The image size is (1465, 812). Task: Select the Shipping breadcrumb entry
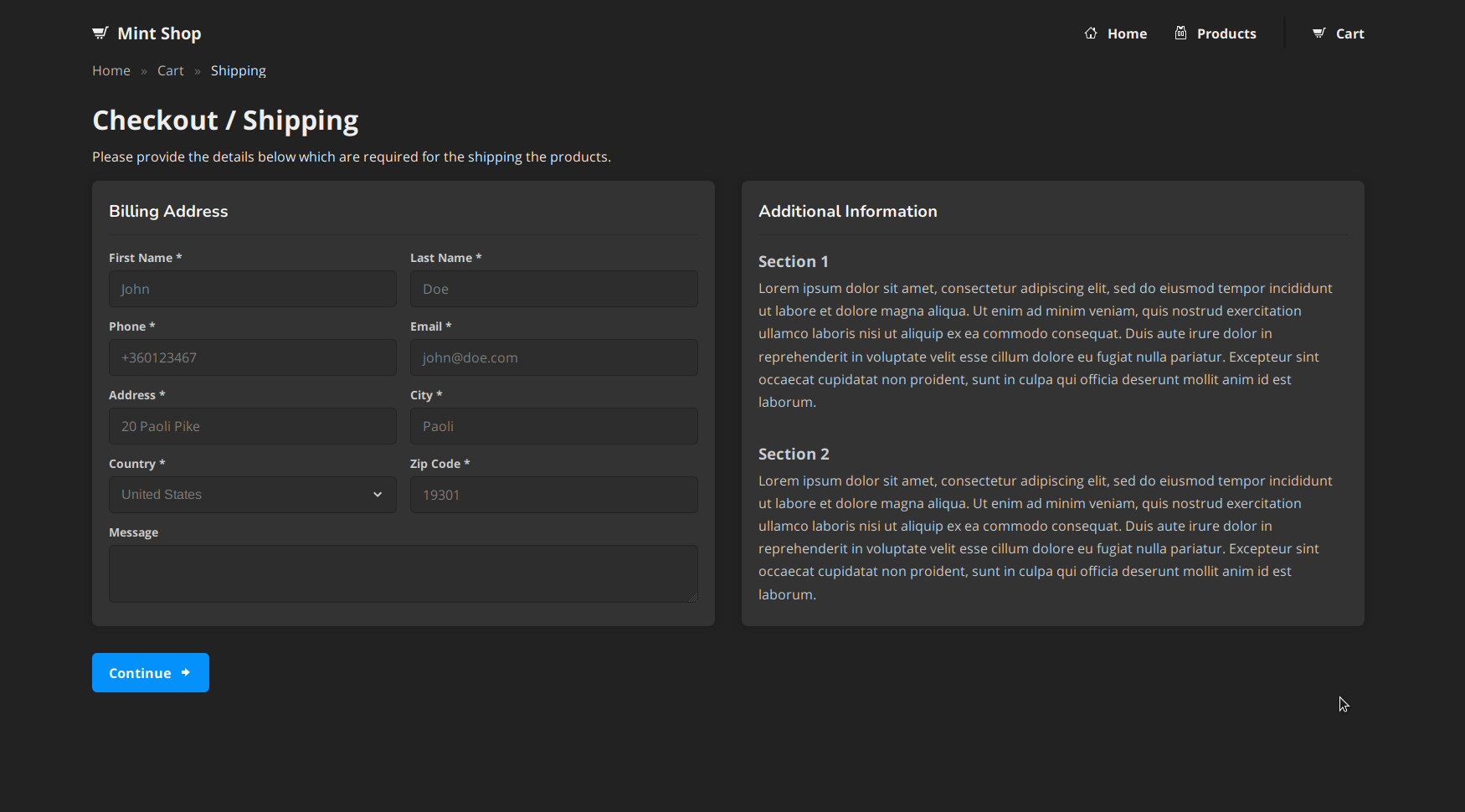click(238, 70)
